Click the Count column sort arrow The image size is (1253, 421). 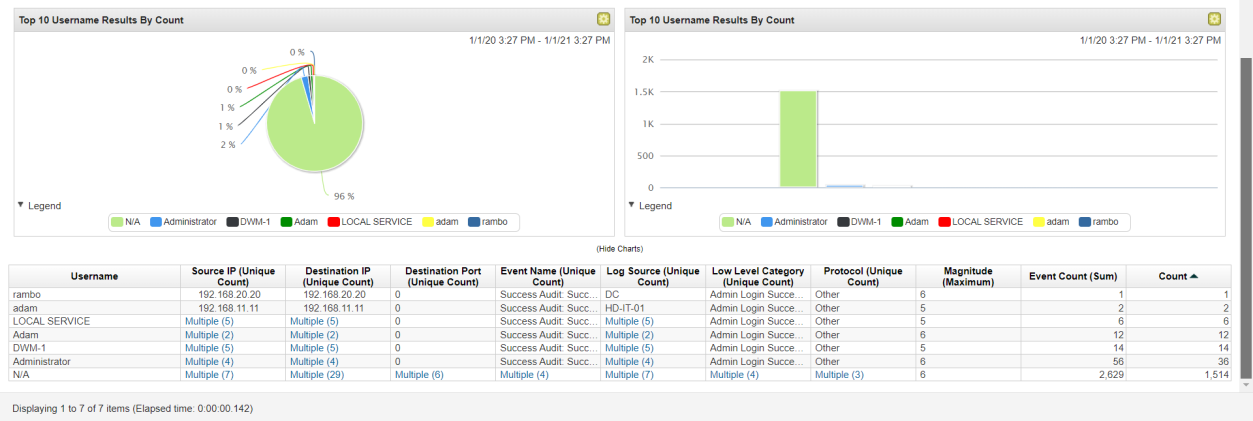(x=1193, y=276)
